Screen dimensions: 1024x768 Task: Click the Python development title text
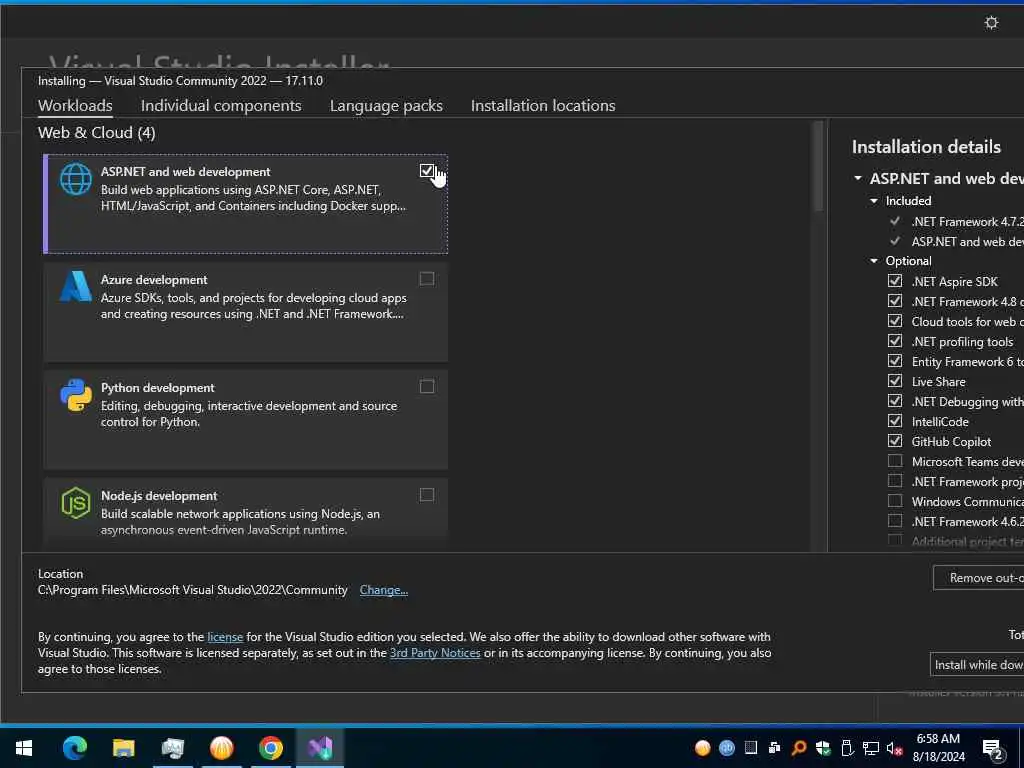(x=157, y=388)
